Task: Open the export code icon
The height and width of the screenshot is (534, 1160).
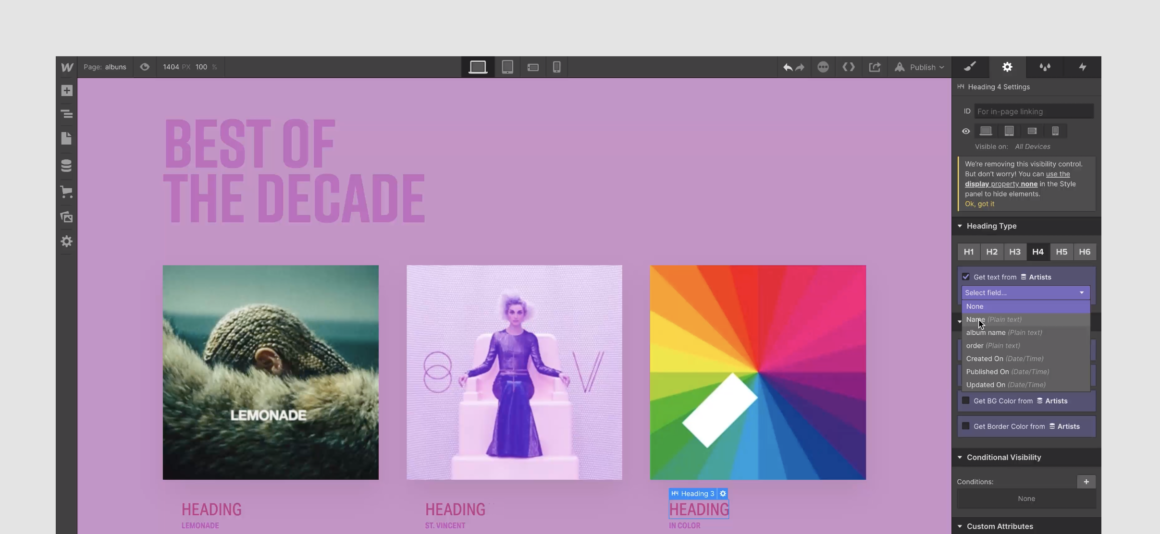Action: 849,67
